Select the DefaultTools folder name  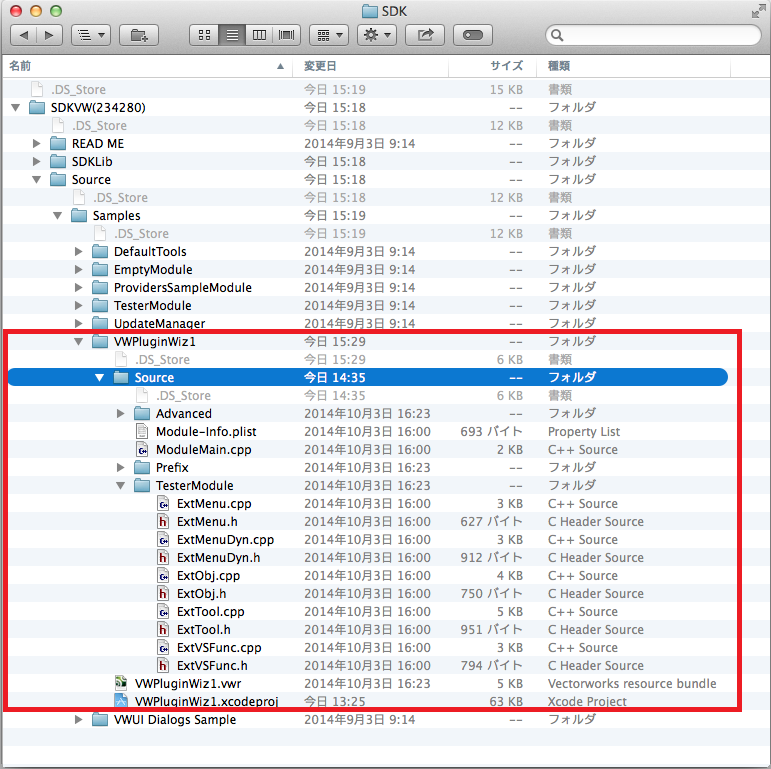click(150, 251)
